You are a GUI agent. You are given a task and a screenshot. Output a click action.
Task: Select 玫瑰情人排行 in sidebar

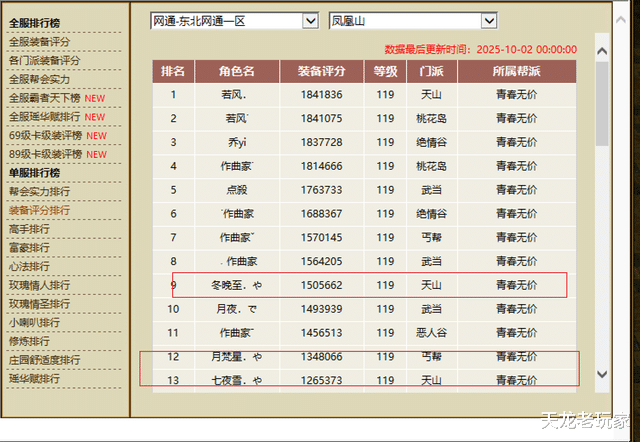40,285
